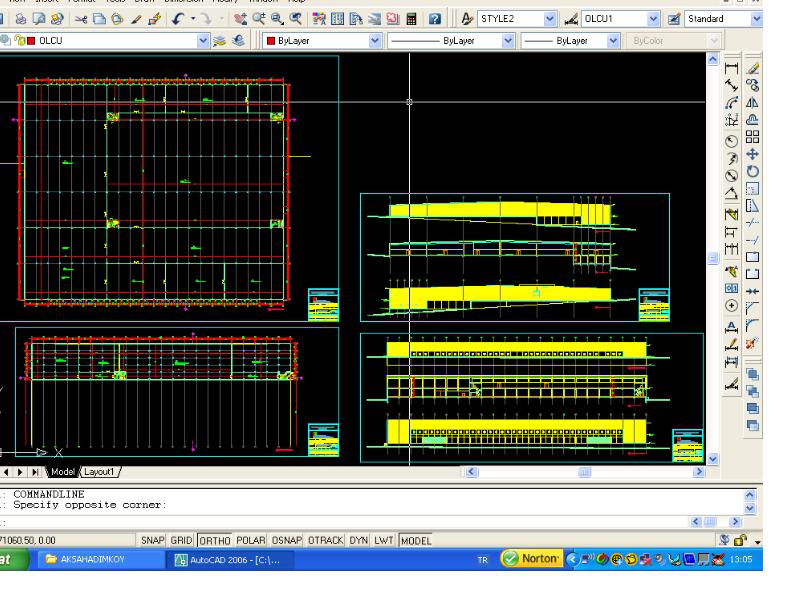Screen dimensions: 800x600
Task: Click the Publish icon
Action: pyautogui.click(x=57, y=19)
